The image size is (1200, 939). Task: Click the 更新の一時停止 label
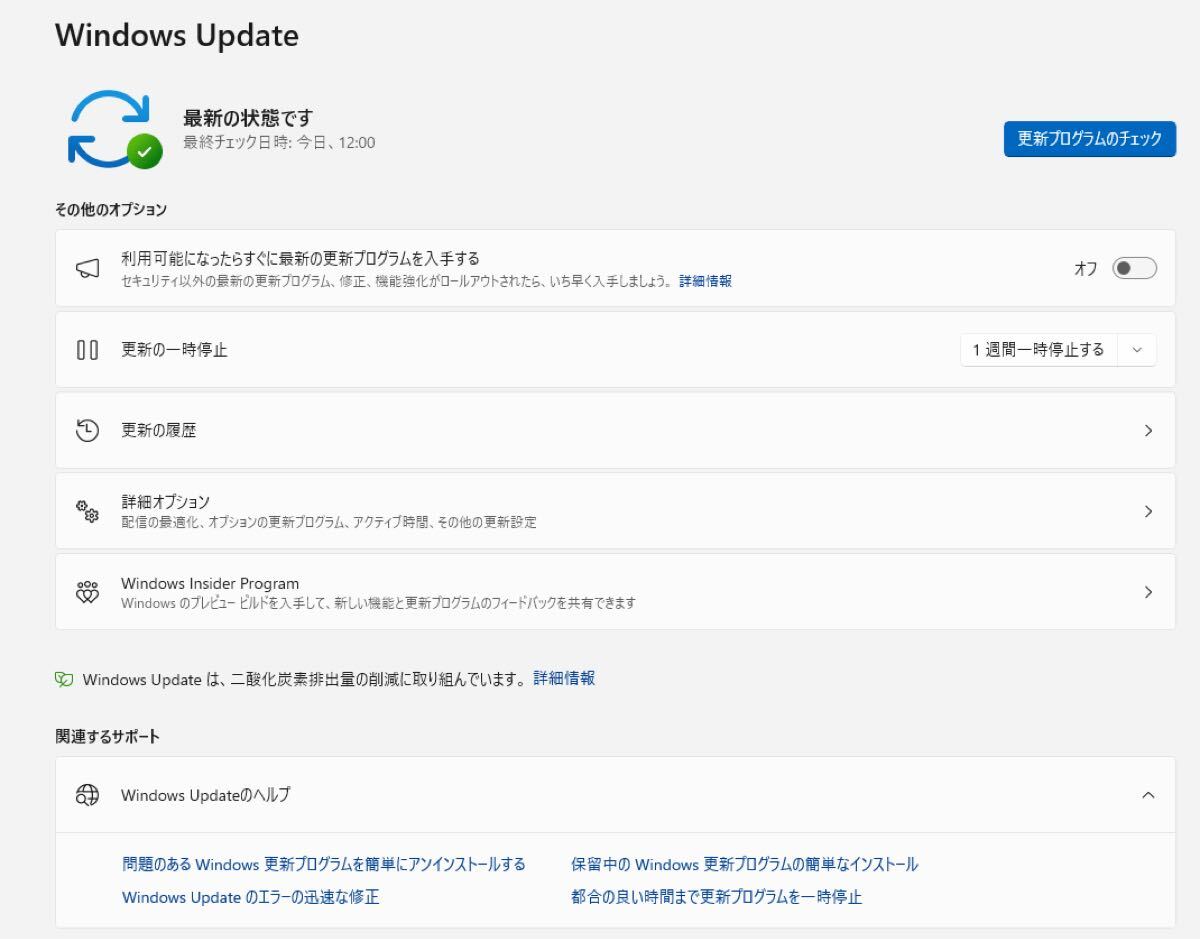(174, 350)
